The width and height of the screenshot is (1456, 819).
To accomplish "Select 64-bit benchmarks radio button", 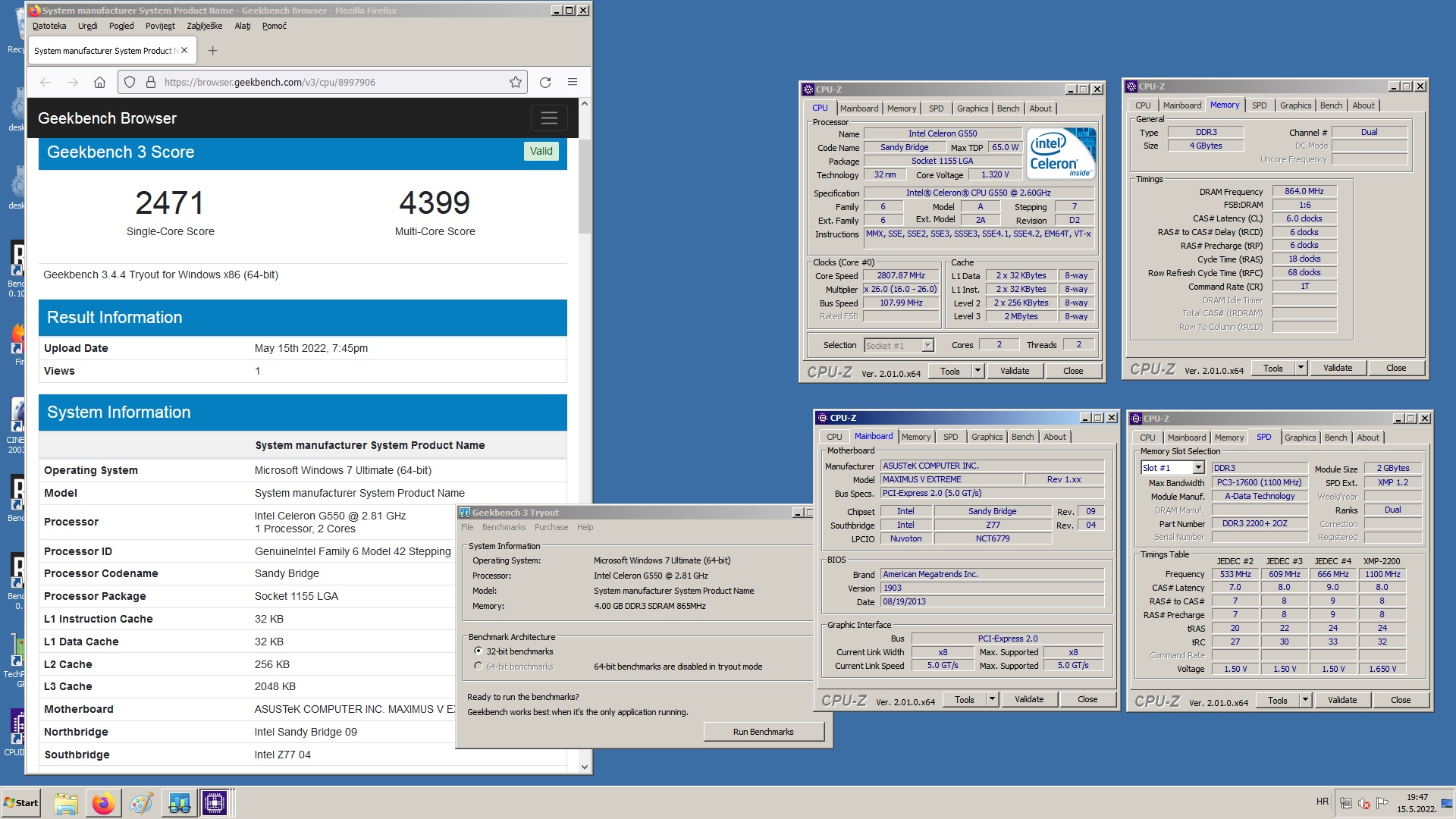I will tap(478, 667).
